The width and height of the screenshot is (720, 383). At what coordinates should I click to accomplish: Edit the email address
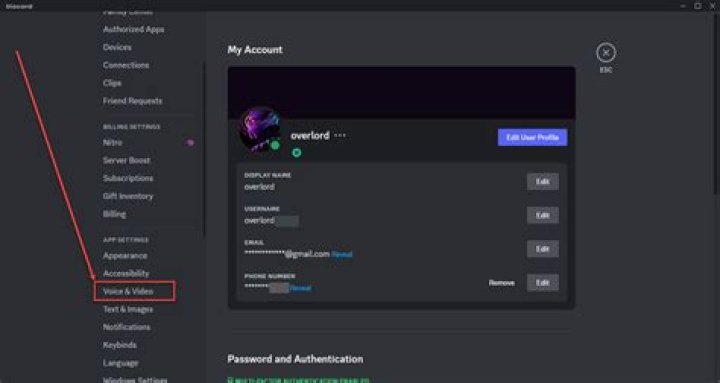[x=542, y=249]
